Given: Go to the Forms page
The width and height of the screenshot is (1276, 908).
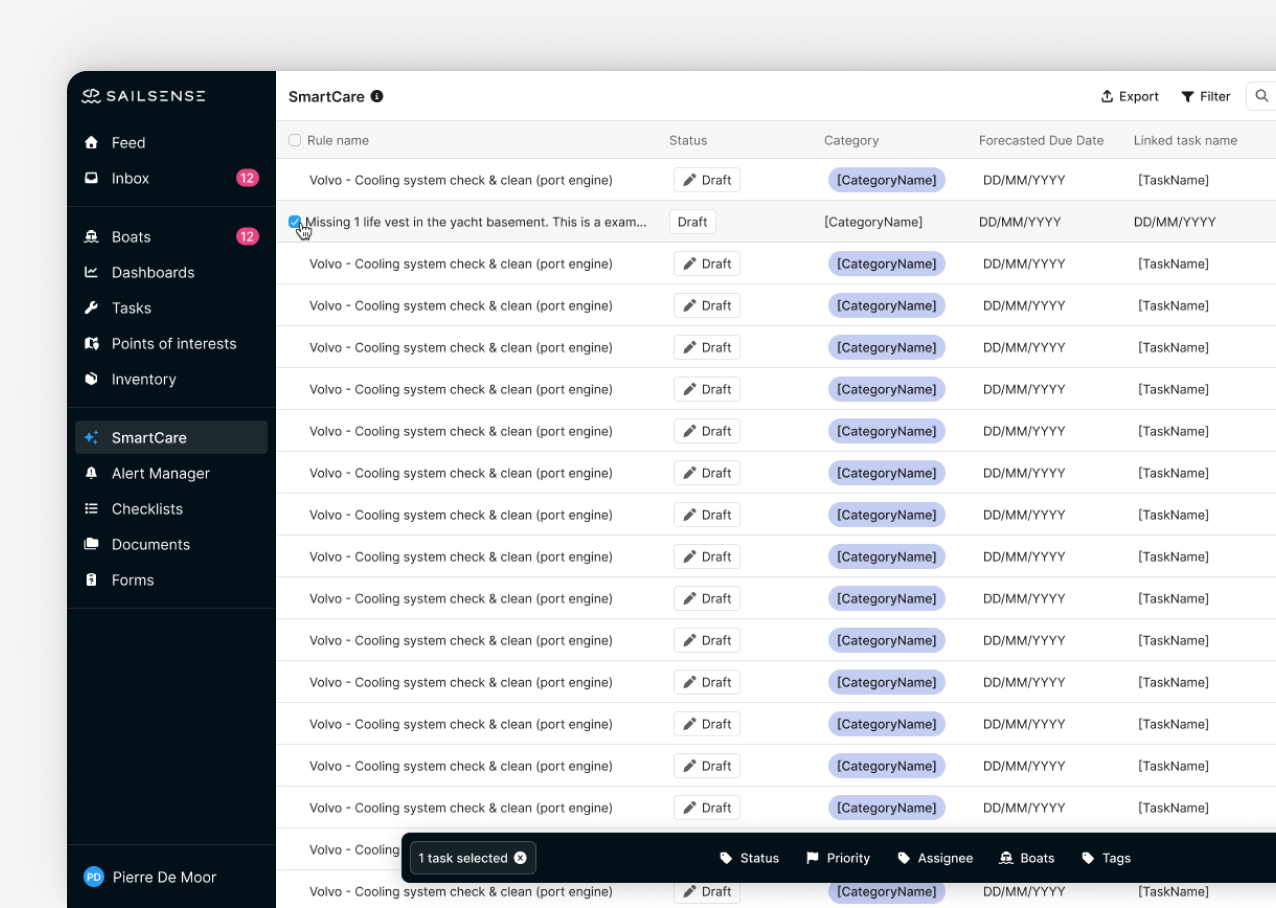Looking at the screenshot, I should pos(132,580).
